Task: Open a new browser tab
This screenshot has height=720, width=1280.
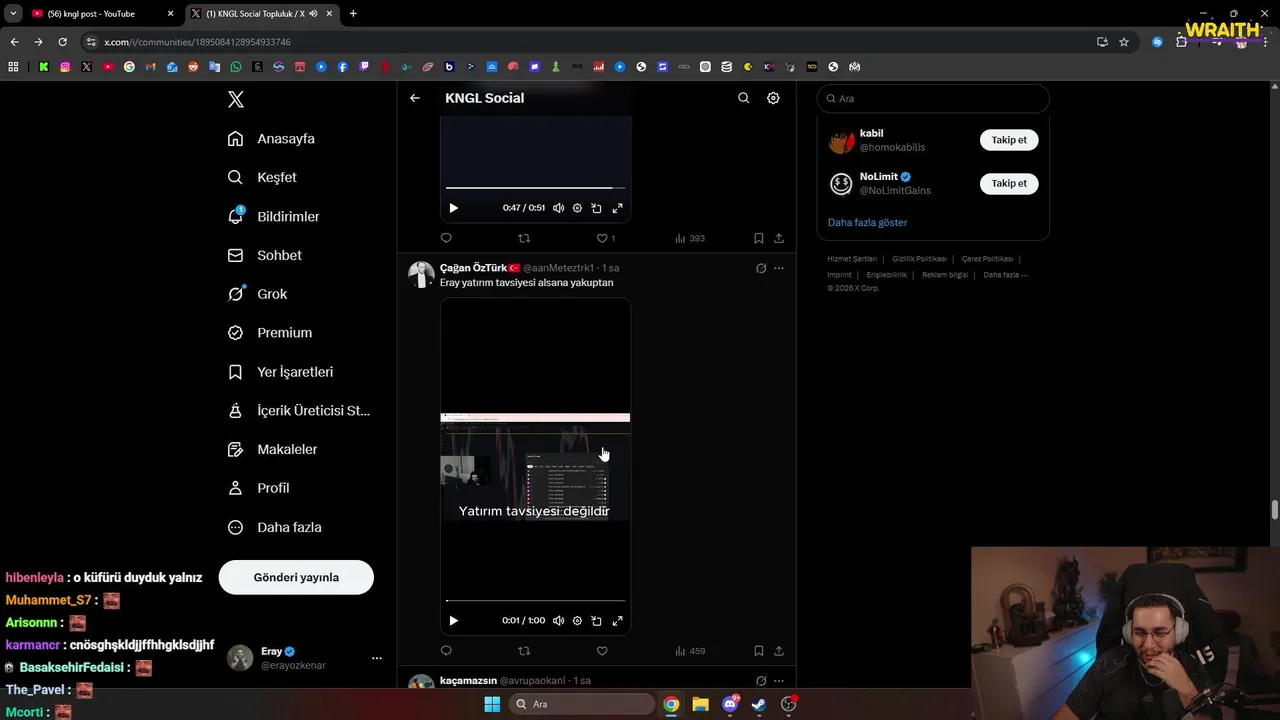Action: pyautogui.click(x=353, y=14)
